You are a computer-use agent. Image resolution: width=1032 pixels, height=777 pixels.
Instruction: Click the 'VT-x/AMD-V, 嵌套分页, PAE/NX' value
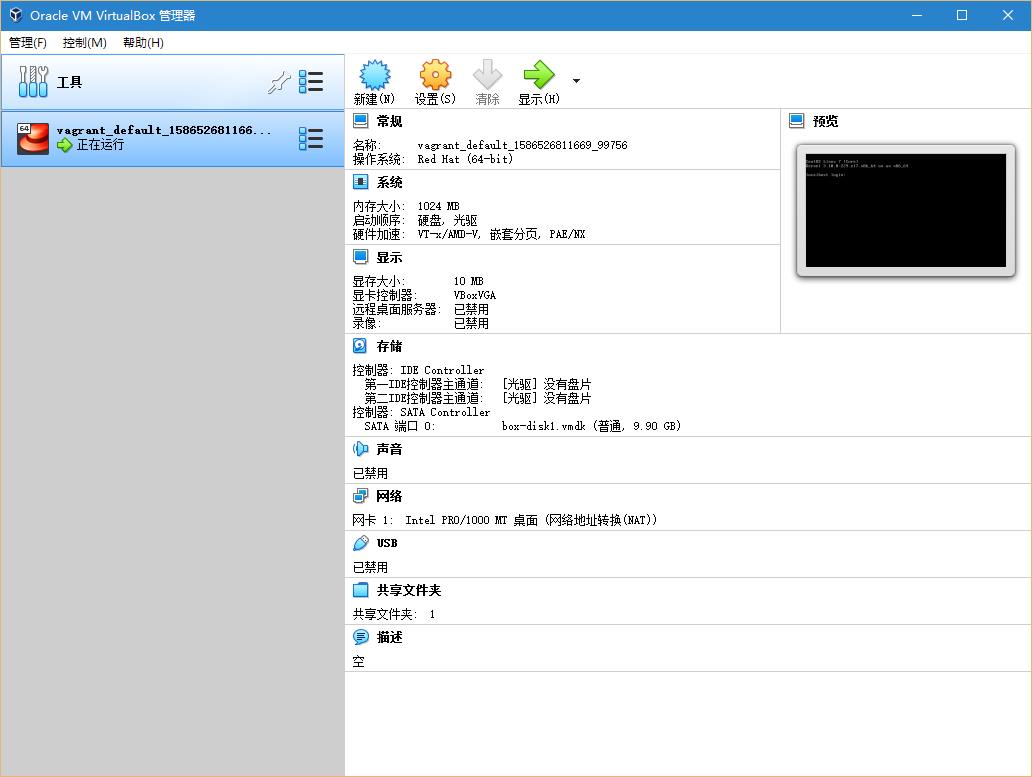[502, 234]
